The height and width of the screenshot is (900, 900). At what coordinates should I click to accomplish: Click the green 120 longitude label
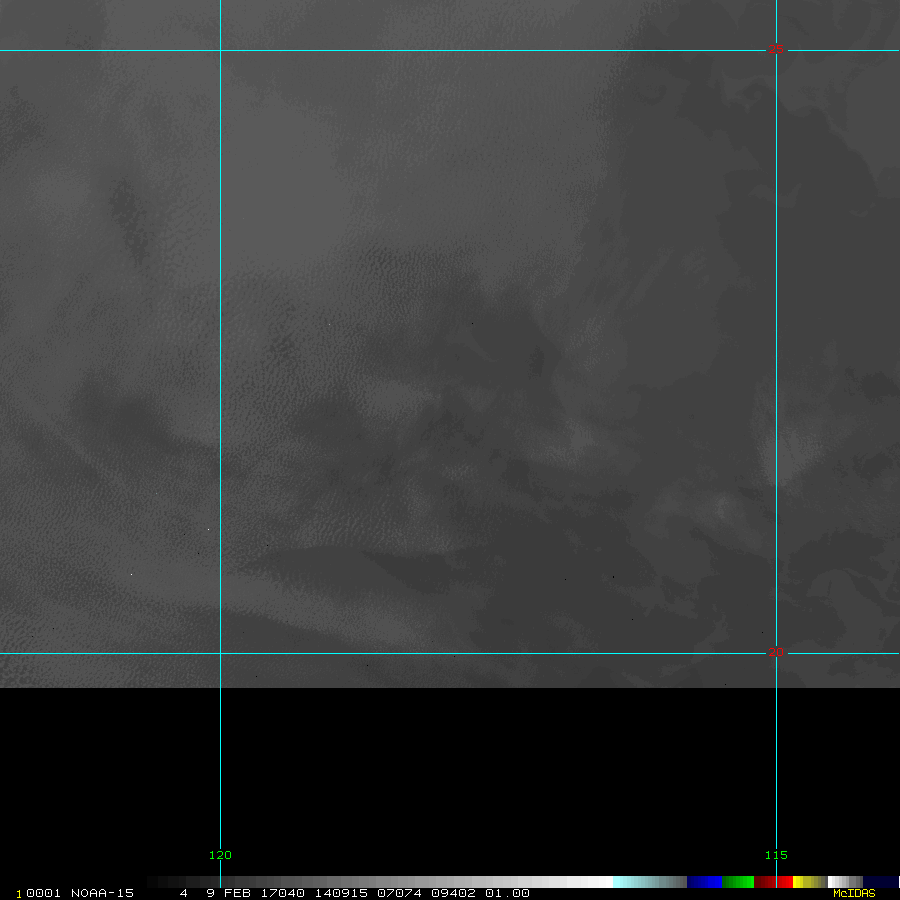pos(220,855)
